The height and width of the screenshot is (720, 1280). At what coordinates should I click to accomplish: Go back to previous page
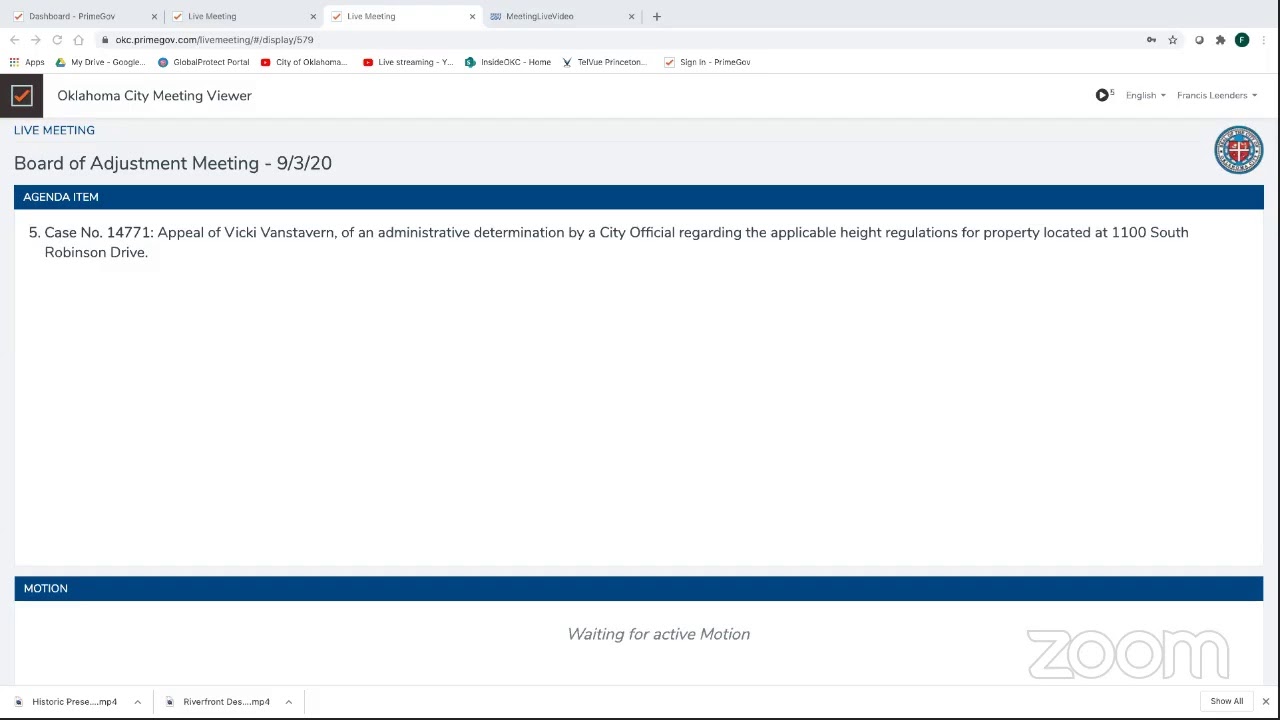point(14,40)
